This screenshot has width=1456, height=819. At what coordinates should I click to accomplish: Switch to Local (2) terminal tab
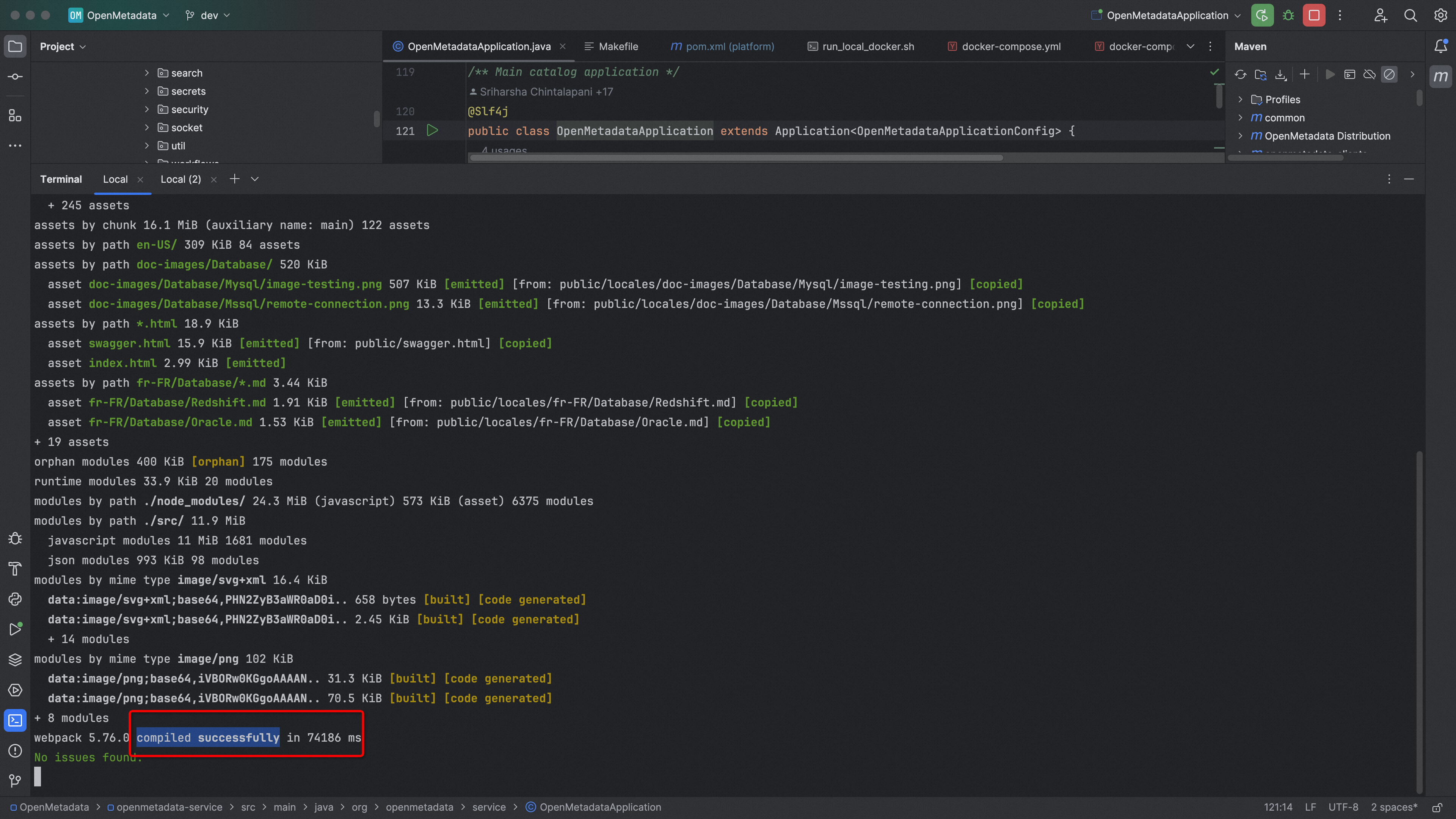(180, 179)
